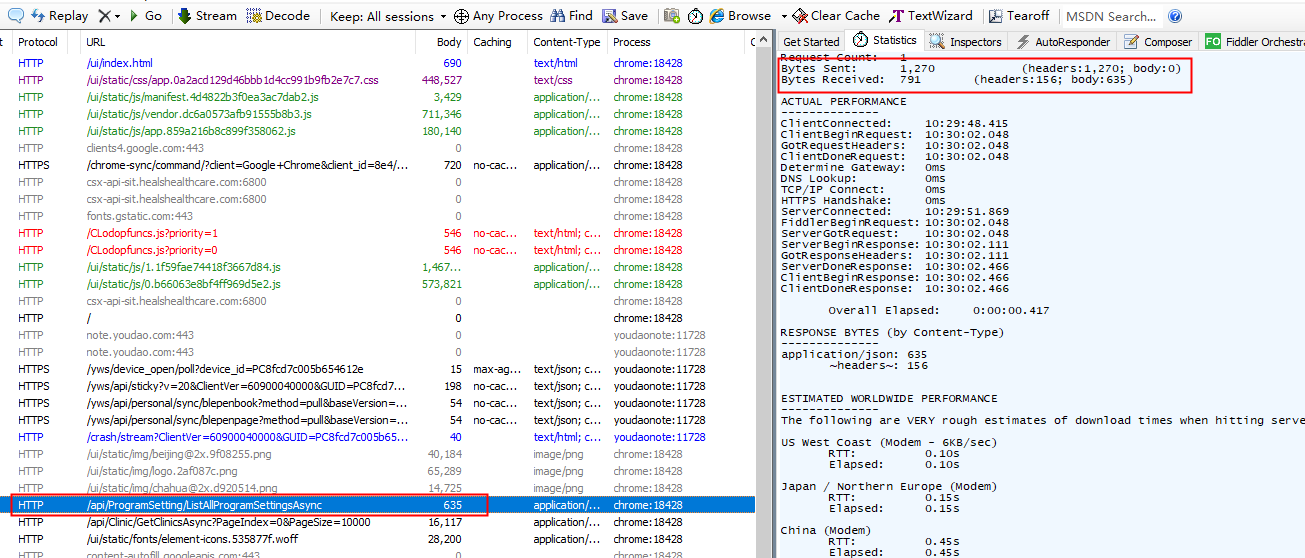Click the camera screenshot icon
1305x558 pixels.
click(x=672, y=16)
